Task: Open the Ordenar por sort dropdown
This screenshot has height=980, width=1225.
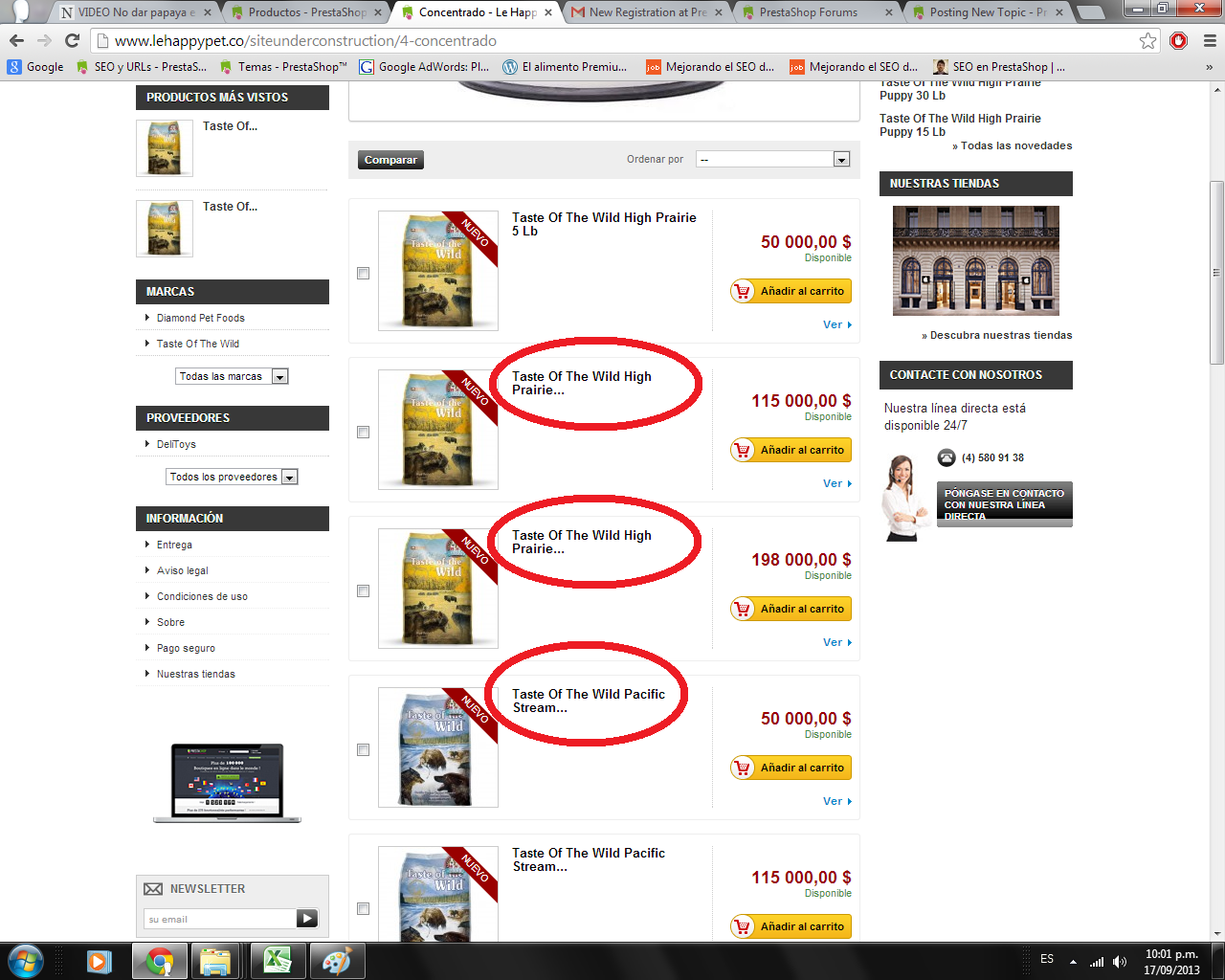Action: click(773, 159)
